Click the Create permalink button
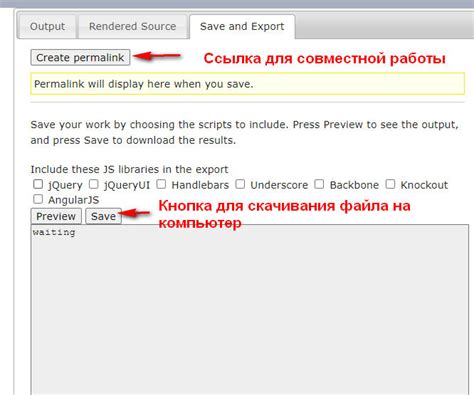Viewport: 474px width, 395px height. 80,57
